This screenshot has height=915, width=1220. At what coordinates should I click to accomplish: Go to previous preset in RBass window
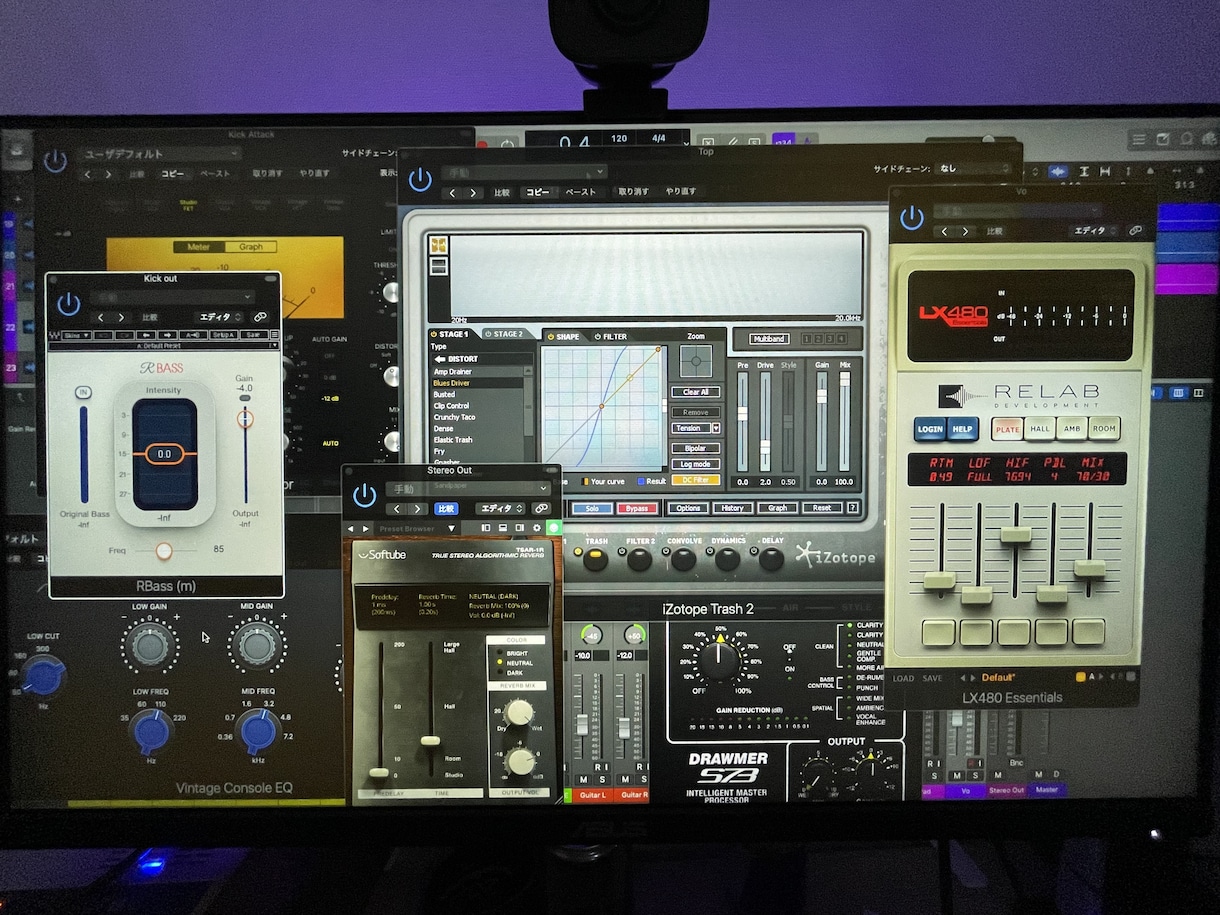coord(100,317)
